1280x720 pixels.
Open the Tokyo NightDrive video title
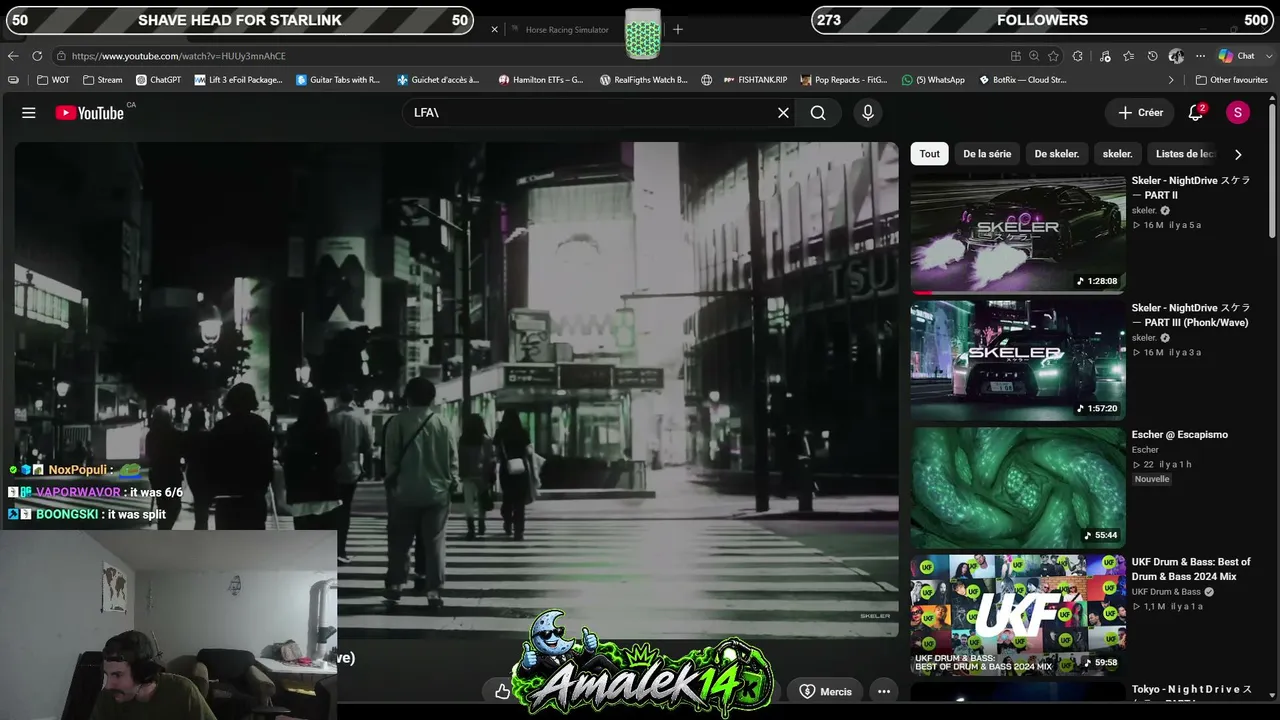(x=1191, y=690)
